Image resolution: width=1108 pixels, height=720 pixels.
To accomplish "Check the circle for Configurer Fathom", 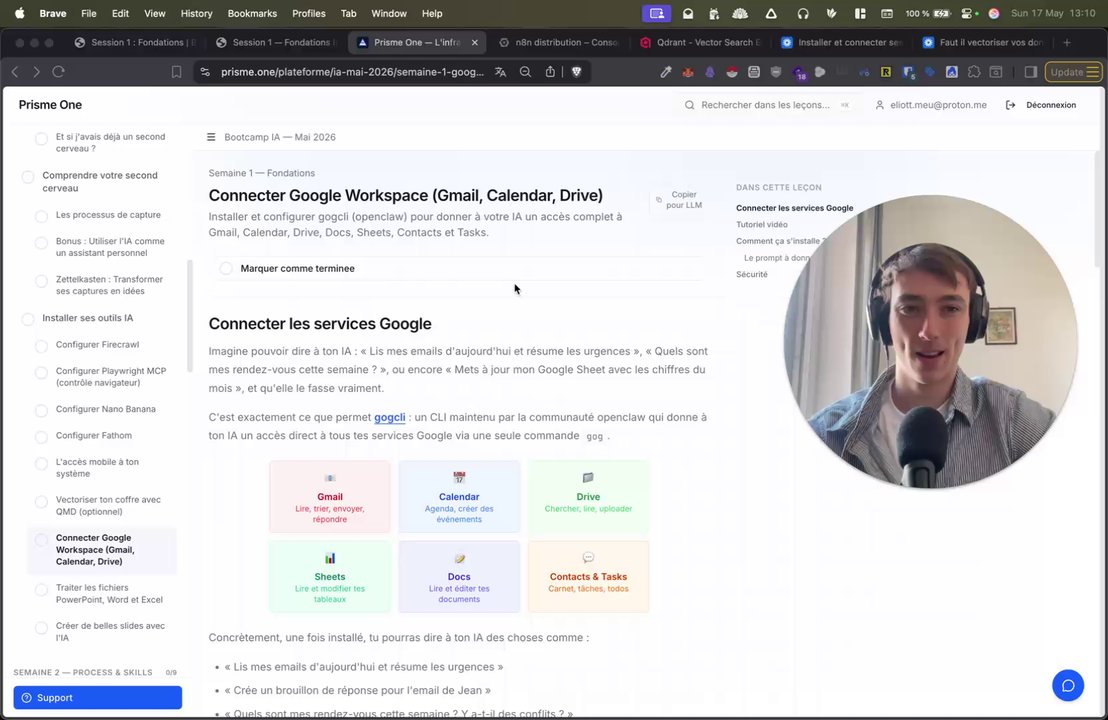I will 42,437.
